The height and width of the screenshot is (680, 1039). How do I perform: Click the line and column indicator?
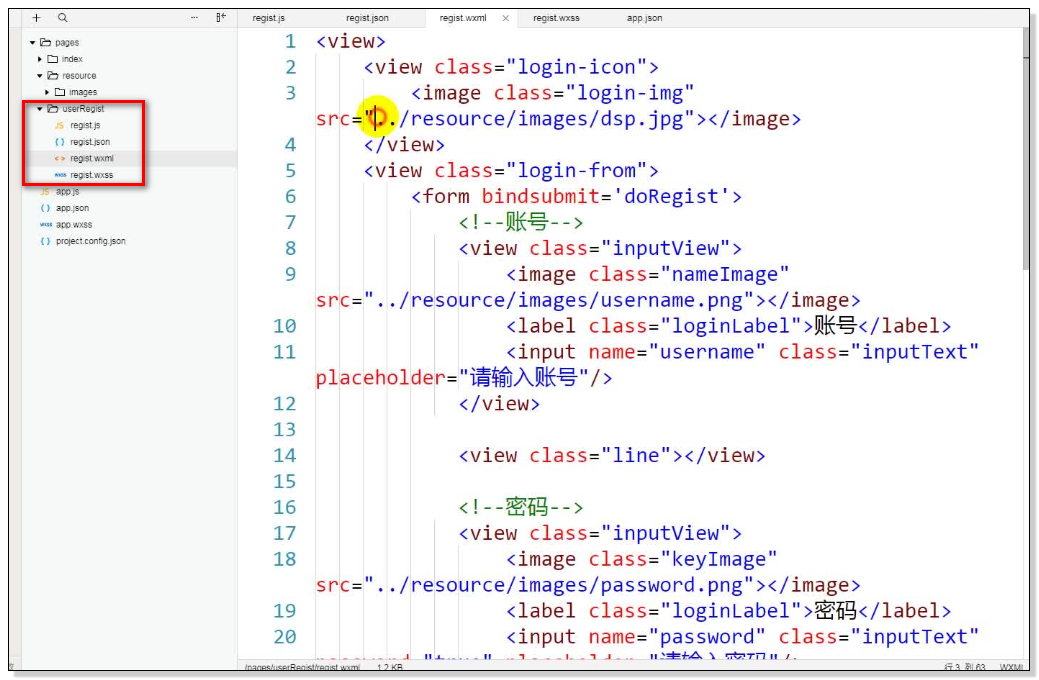(964, 667)
